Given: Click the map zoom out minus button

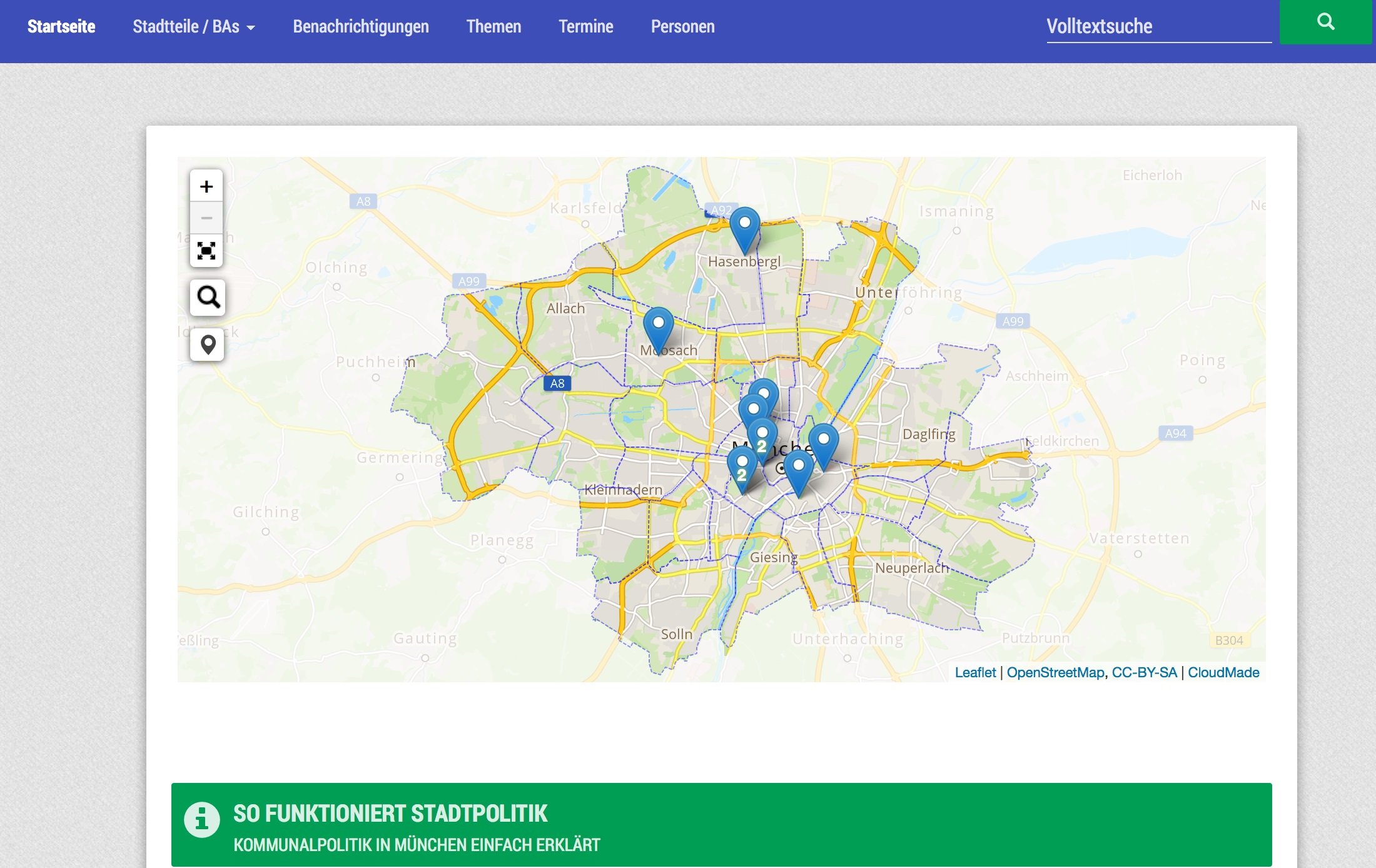Looking at the screenshot, I should coord(206,218).
